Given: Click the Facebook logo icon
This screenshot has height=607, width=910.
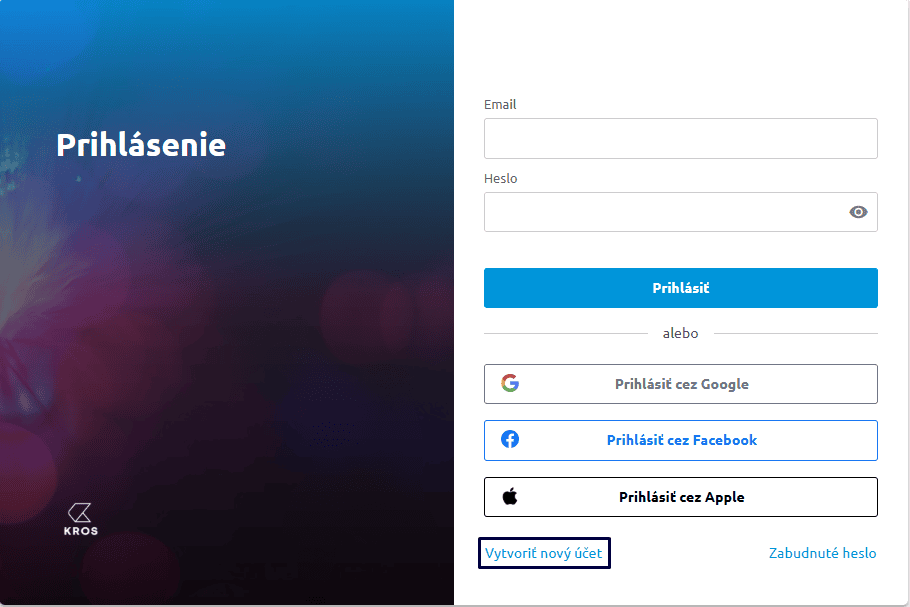Looking at the screenshot, I should pos(510,439).
